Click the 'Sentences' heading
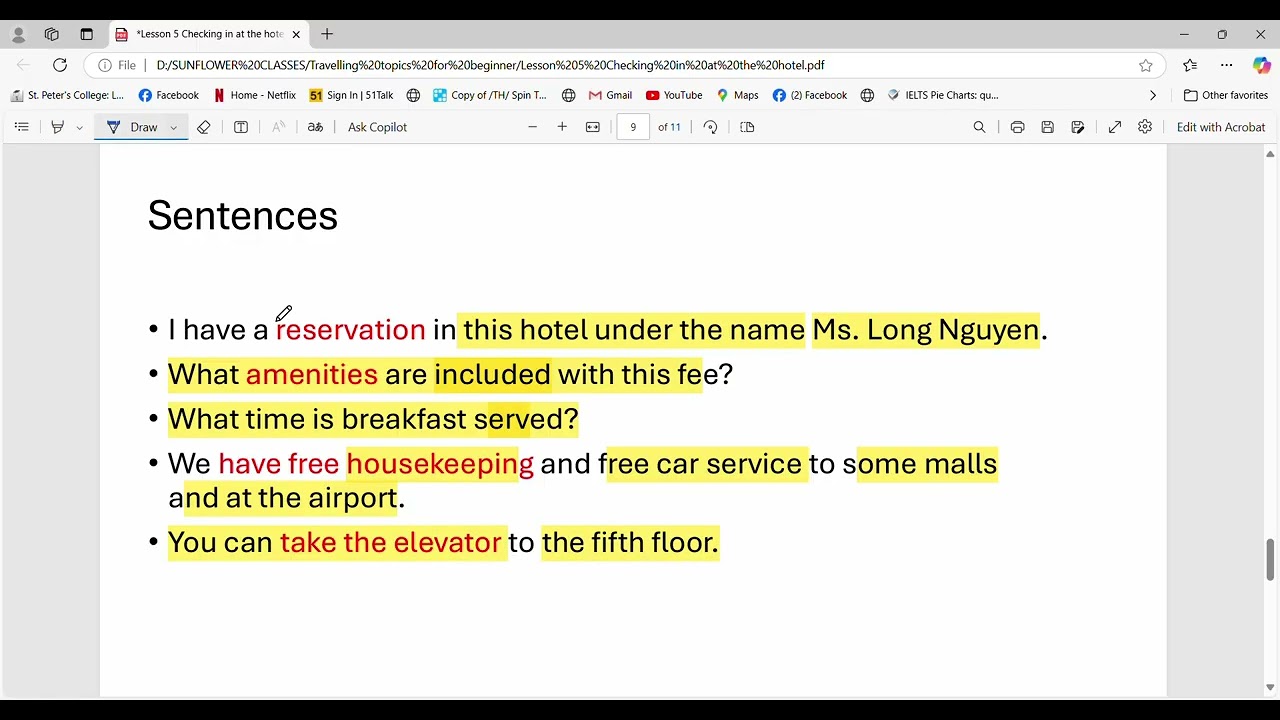1280x720 pixels. click(x=243, y=216)
